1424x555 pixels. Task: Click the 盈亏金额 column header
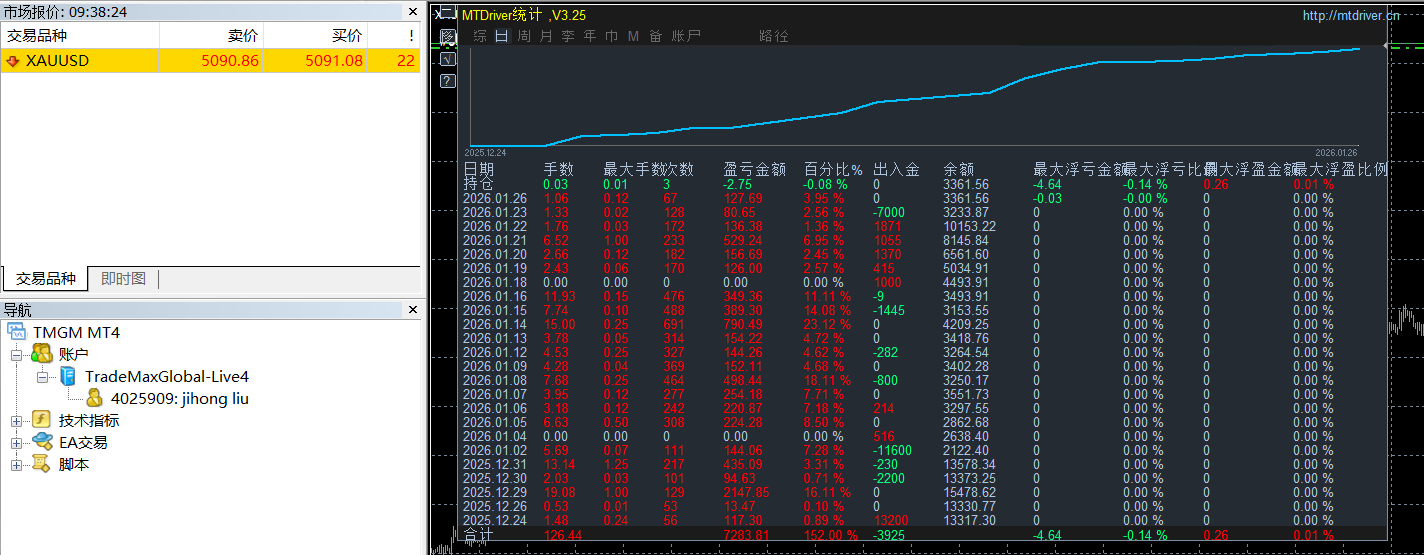tap(754, 170)
